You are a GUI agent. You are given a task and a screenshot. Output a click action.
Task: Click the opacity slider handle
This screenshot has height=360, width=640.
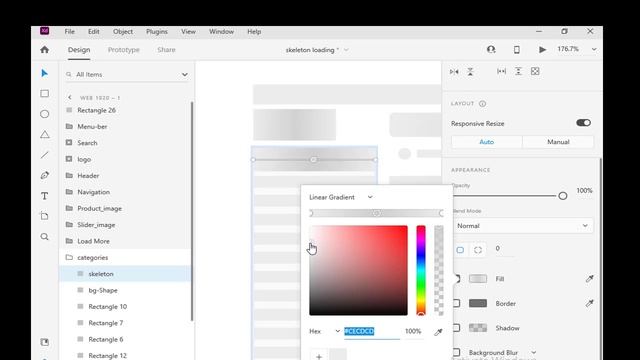coord(563,196)
